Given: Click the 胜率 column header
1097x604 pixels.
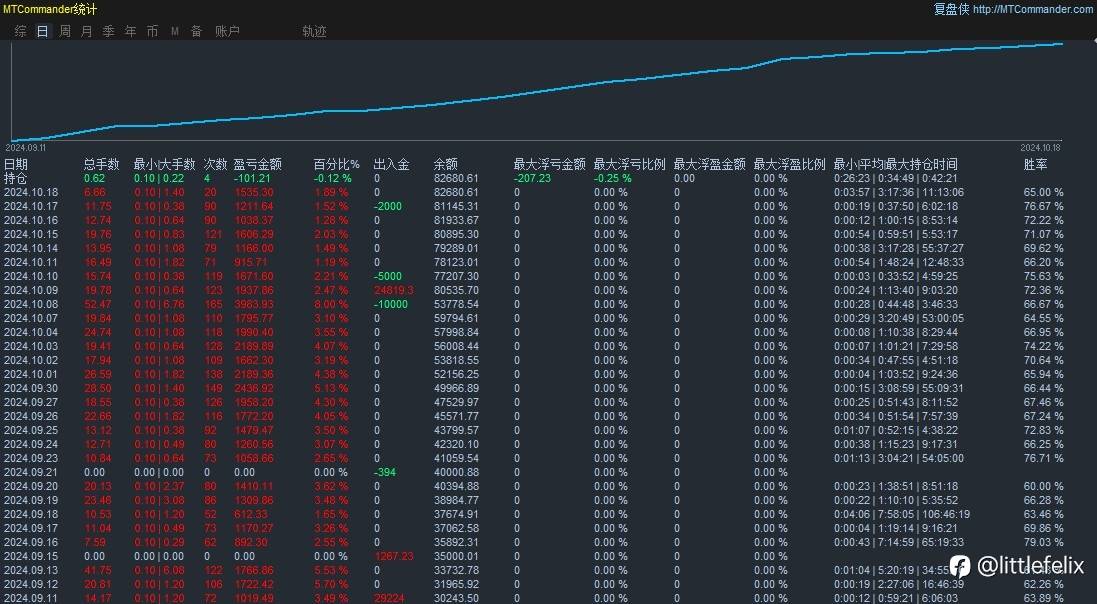Looking at the screenshot, I should pyautogui.click(x=1035, y=164).
